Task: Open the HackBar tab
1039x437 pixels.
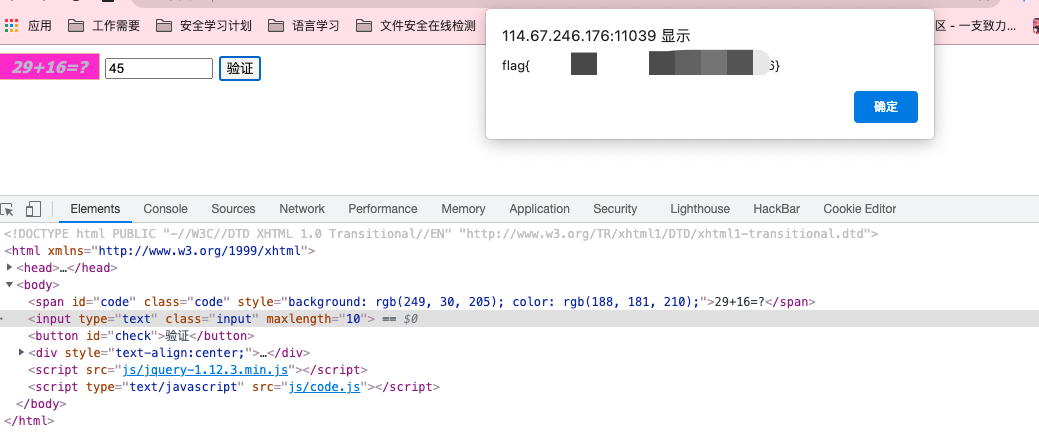Action: (777, 209)
